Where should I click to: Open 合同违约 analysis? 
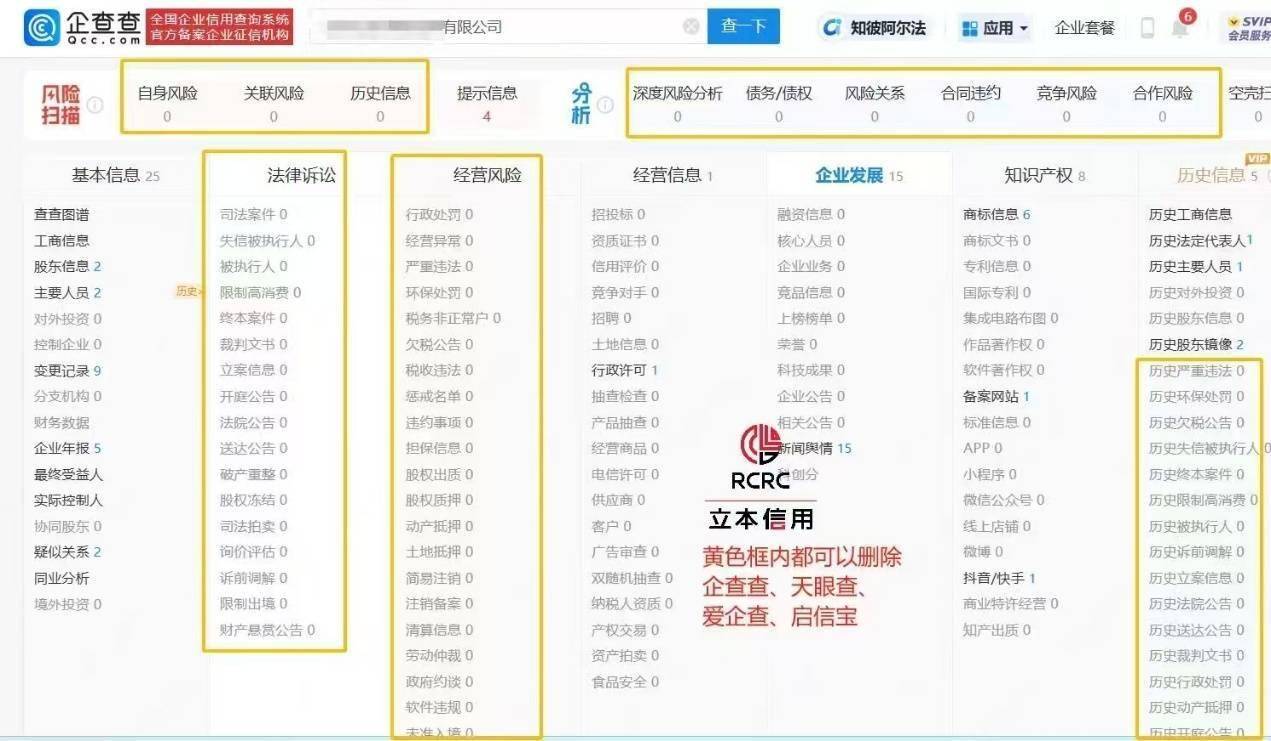970,103
